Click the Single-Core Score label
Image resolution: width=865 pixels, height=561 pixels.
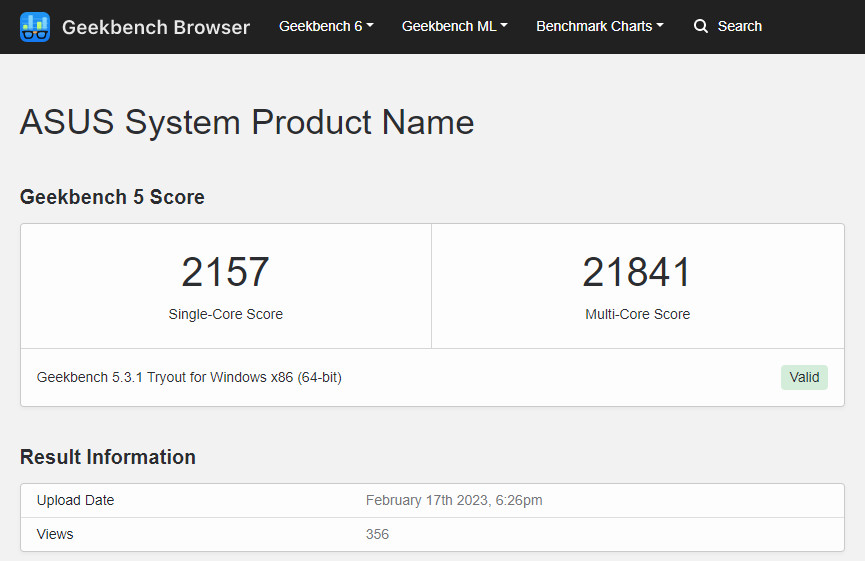[x=226, y=314]
